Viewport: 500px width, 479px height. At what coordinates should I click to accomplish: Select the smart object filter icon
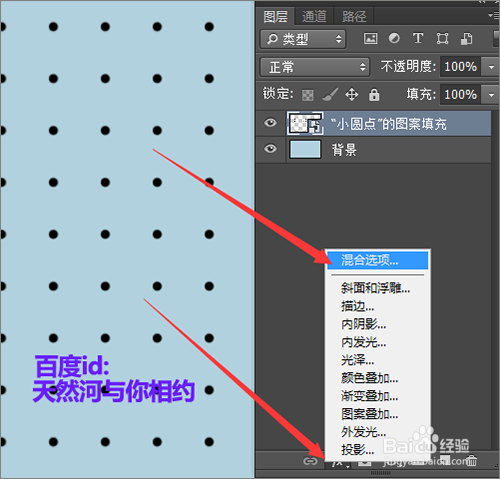coord(466,39)
